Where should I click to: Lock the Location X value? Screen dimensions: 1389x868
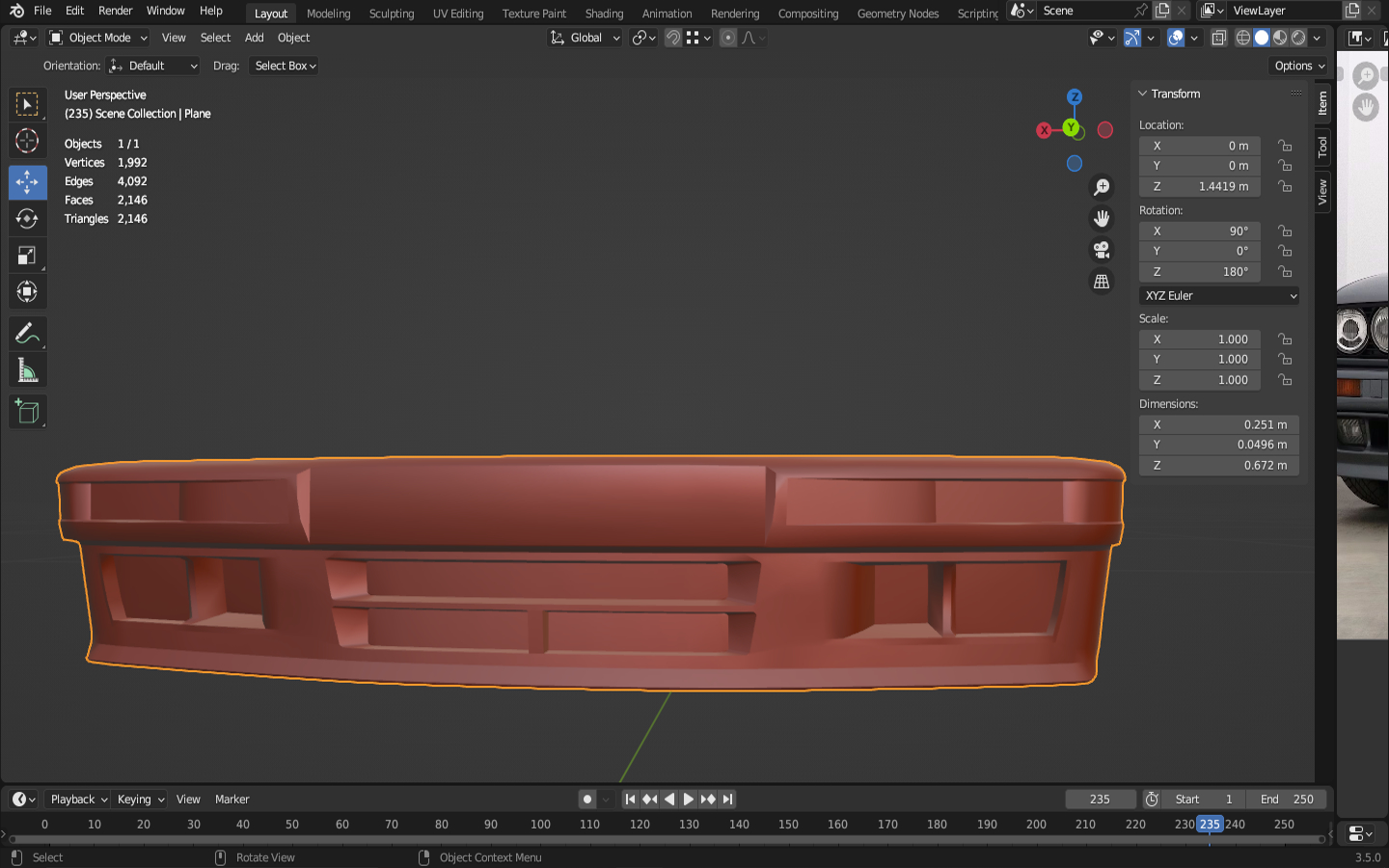tap(1285, 146)
